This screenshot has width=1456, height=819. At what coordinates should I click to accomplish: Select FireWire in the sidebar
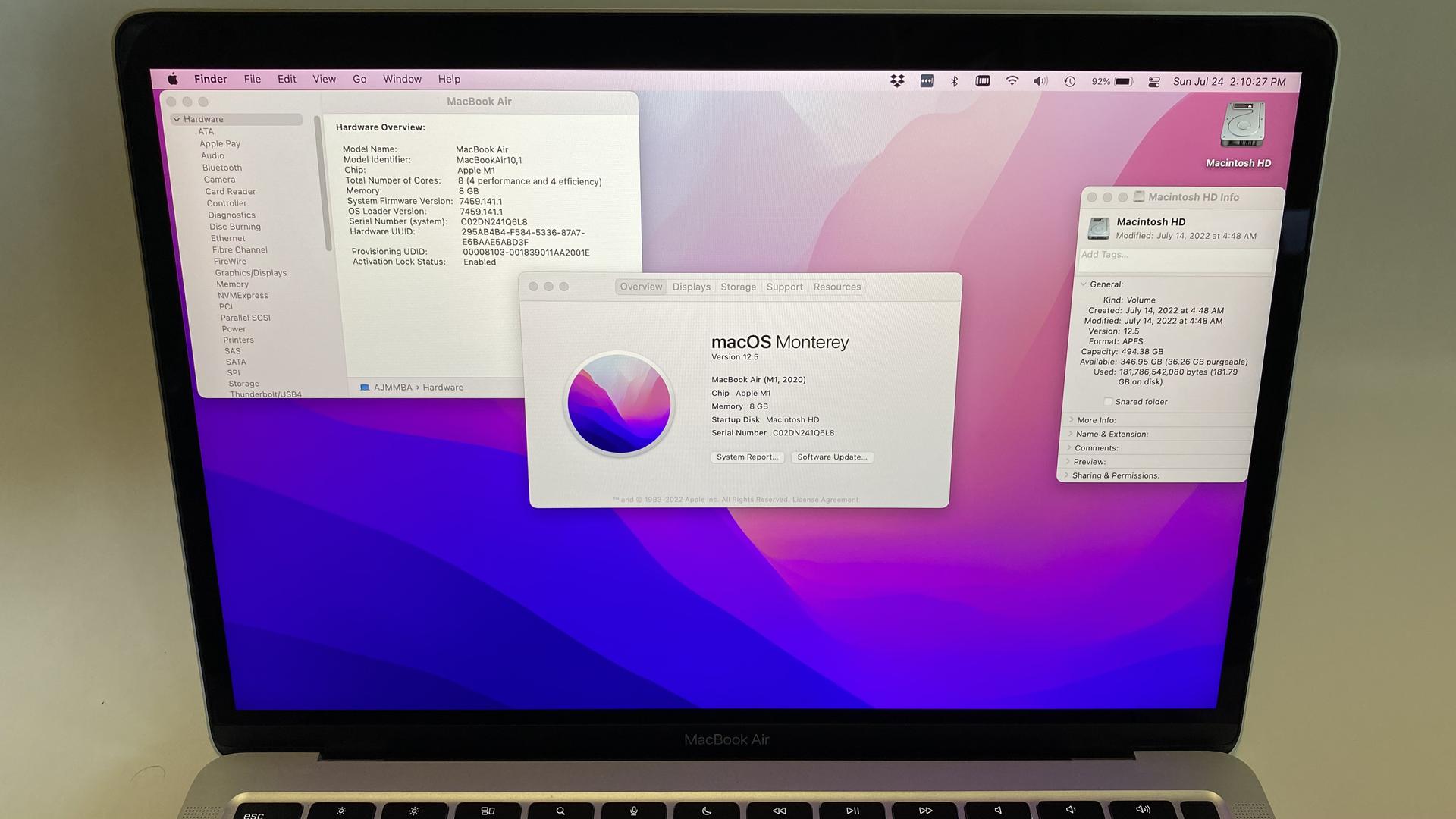pyautogui.click(x=230, y=261)
